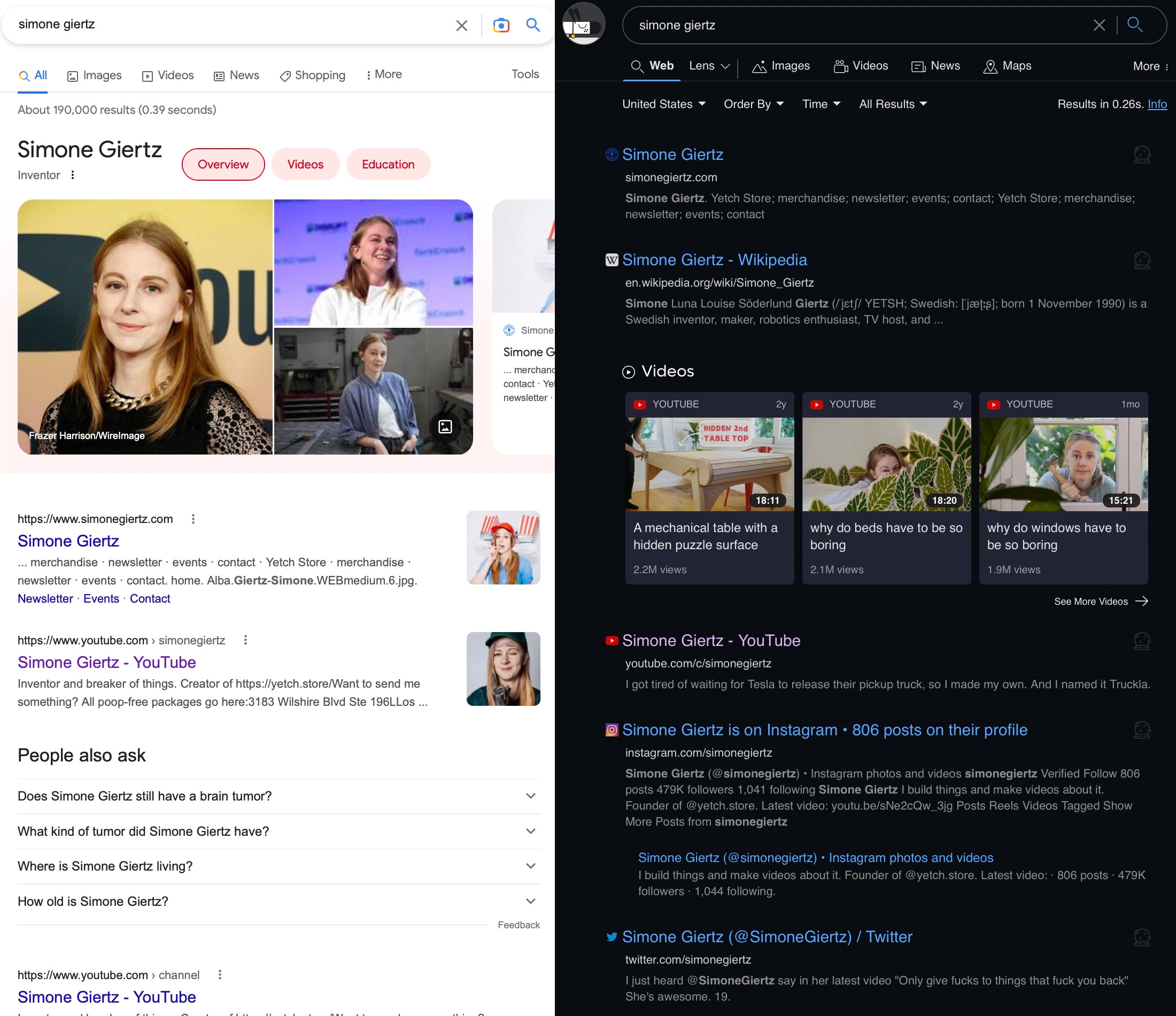
Task: Click See More Videos arrow icon
Action: pyautogui.click(x=1142, y=601)
